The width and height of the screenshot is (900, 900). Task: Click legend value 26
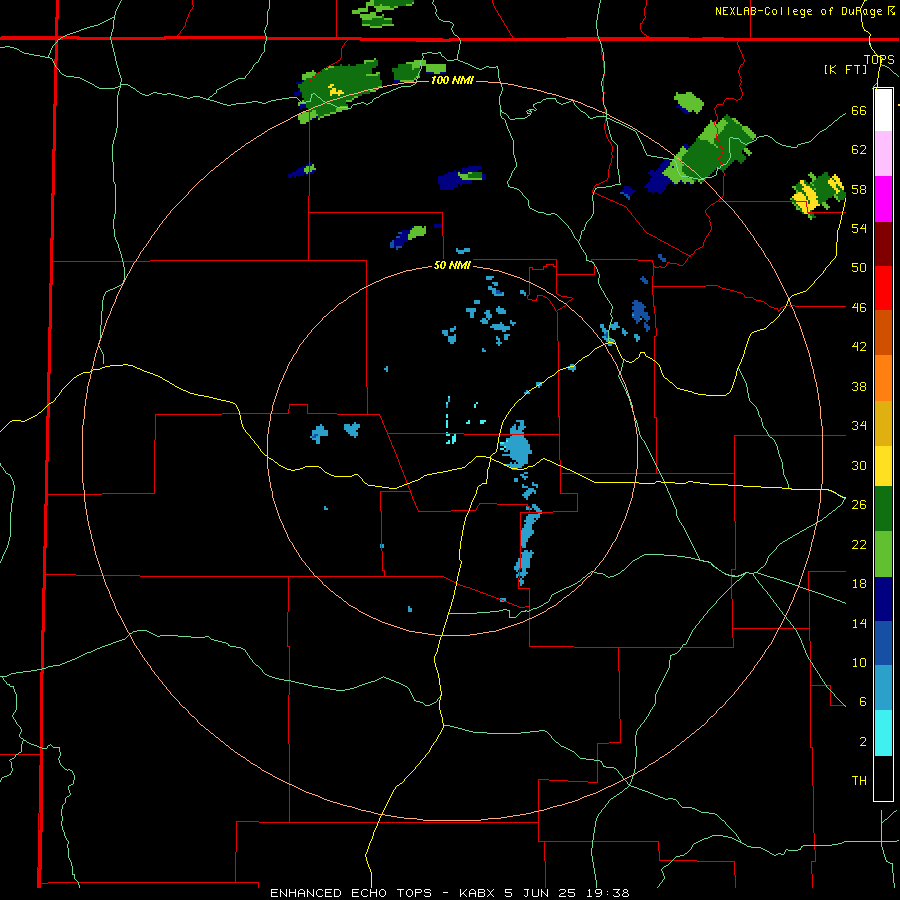[x=859, y=505]
